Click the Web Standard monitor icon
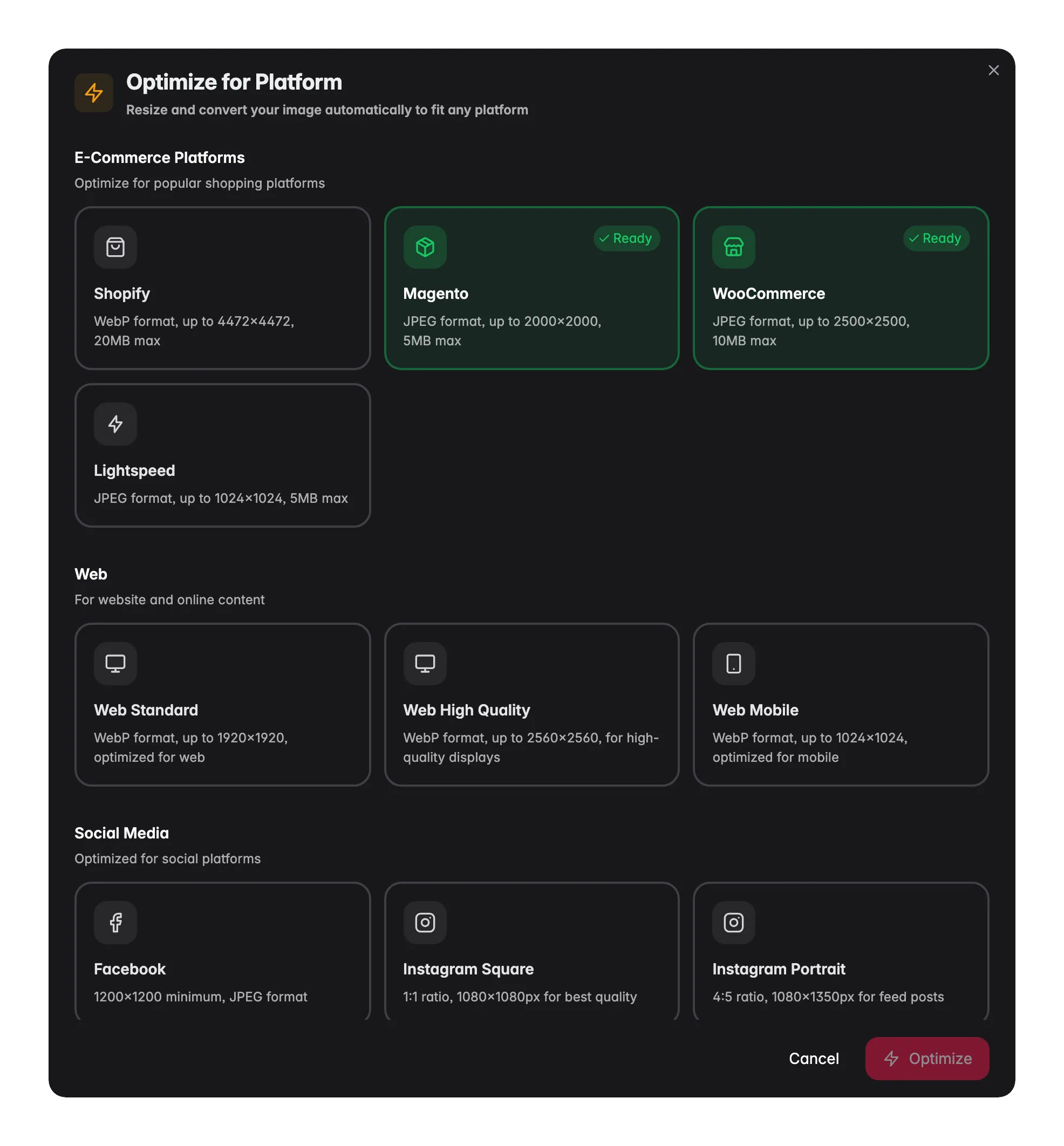The height and width of the screenshot is (1146, 1064). tap(115, 664)
